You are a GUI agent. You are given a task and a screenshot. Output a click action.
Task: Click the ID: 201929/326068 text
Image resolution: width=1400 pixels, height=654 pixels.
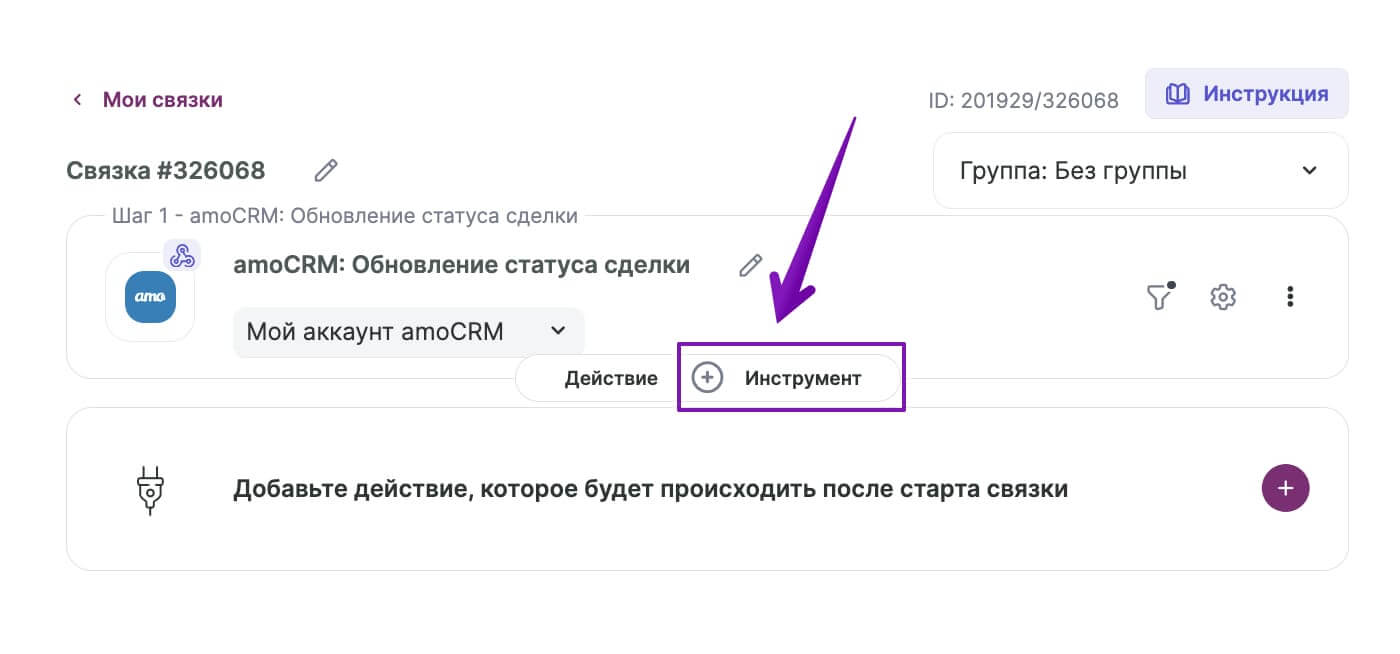pos(1023,100)
